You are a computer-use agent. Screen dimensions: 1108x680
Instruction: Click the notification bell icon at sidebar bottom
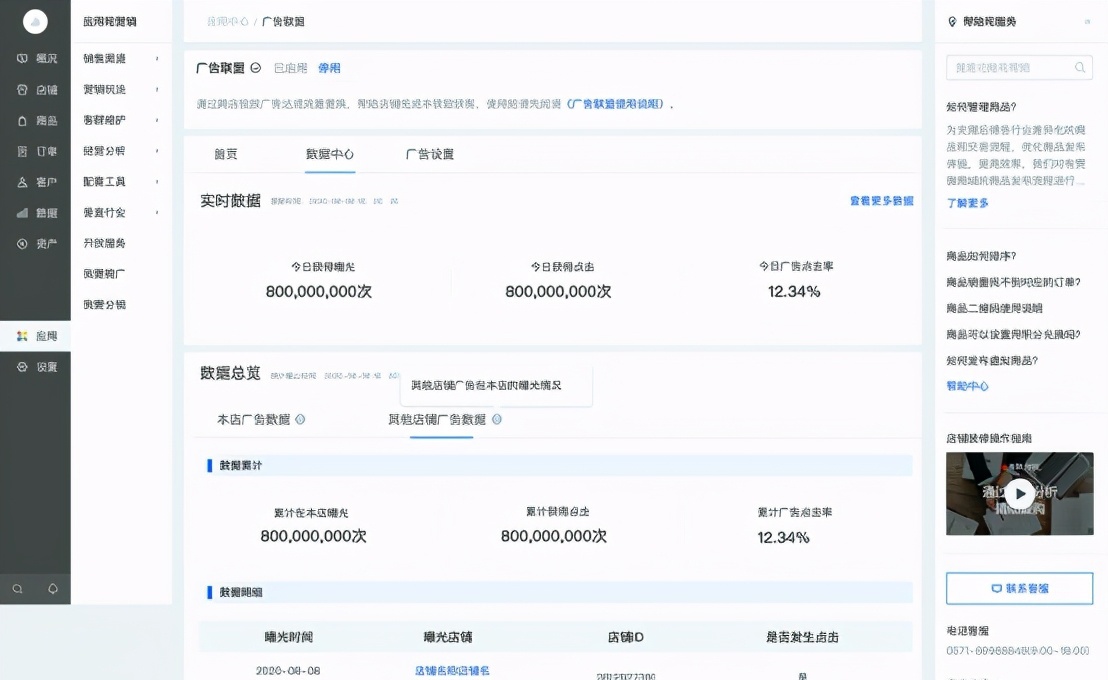(53, 589)
